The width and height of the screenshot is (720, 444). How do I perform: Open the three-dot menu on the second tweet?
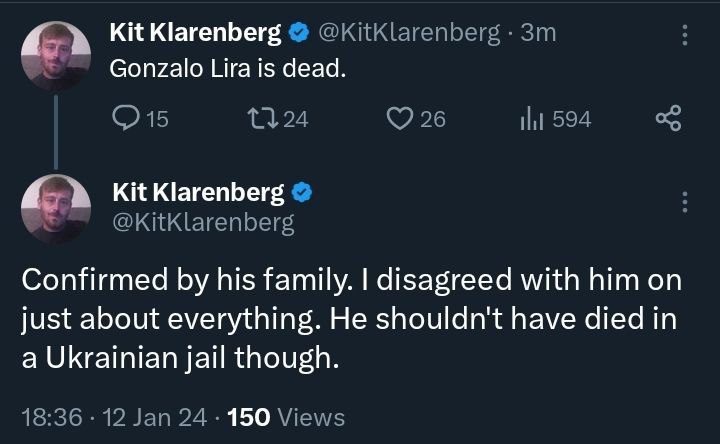click(x=685, y=201)
